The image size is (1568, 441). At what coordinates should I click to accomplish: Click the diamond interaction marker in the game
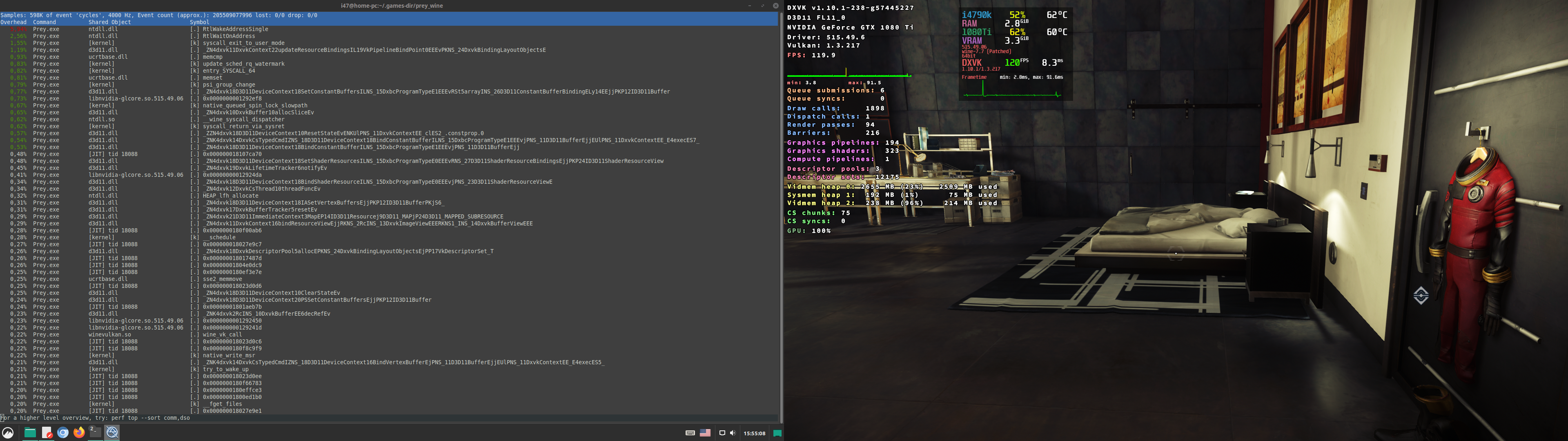[1421, 295]
